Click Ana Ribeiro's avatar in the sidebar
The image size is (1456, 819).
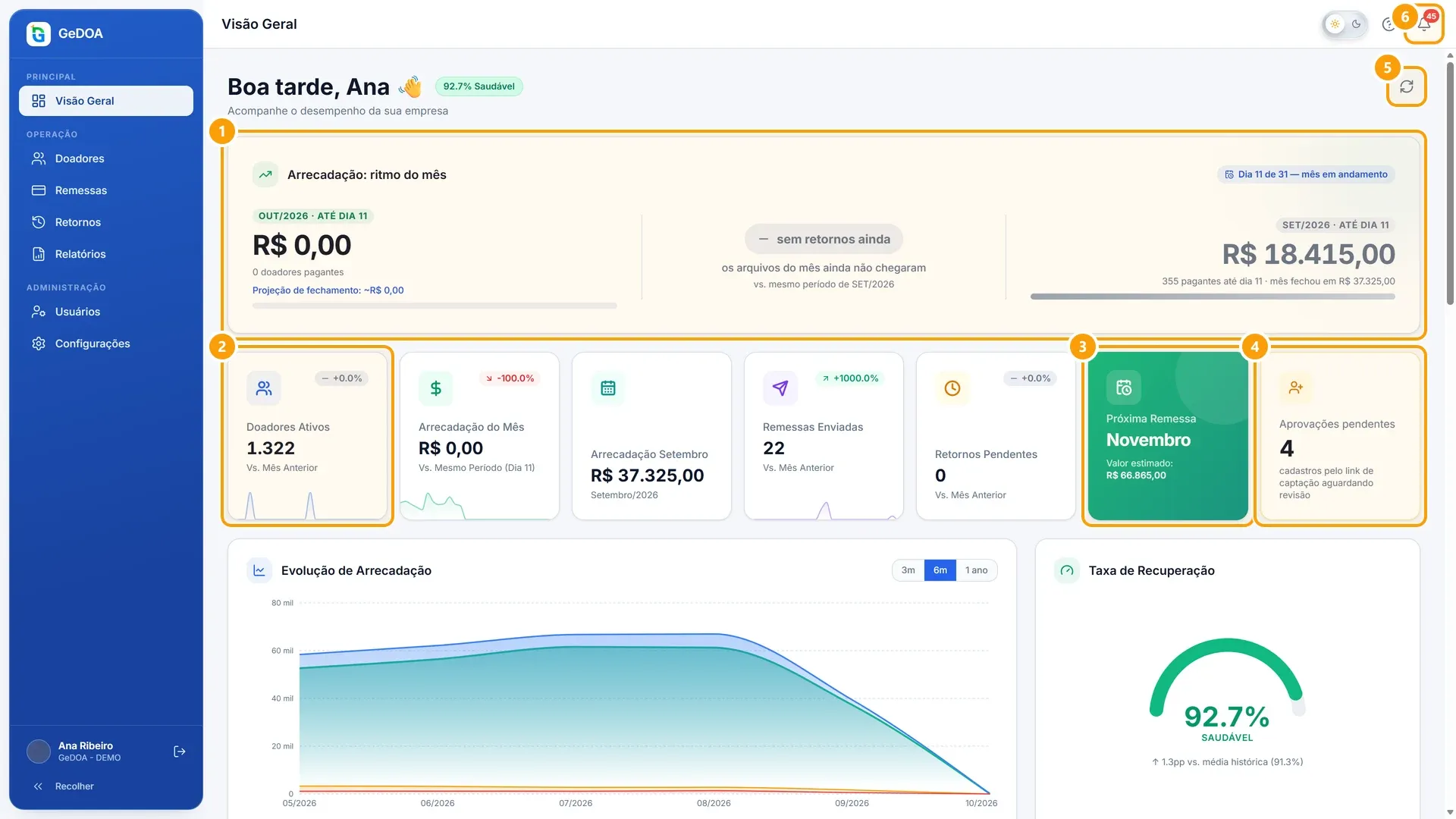tap(39, 752)
